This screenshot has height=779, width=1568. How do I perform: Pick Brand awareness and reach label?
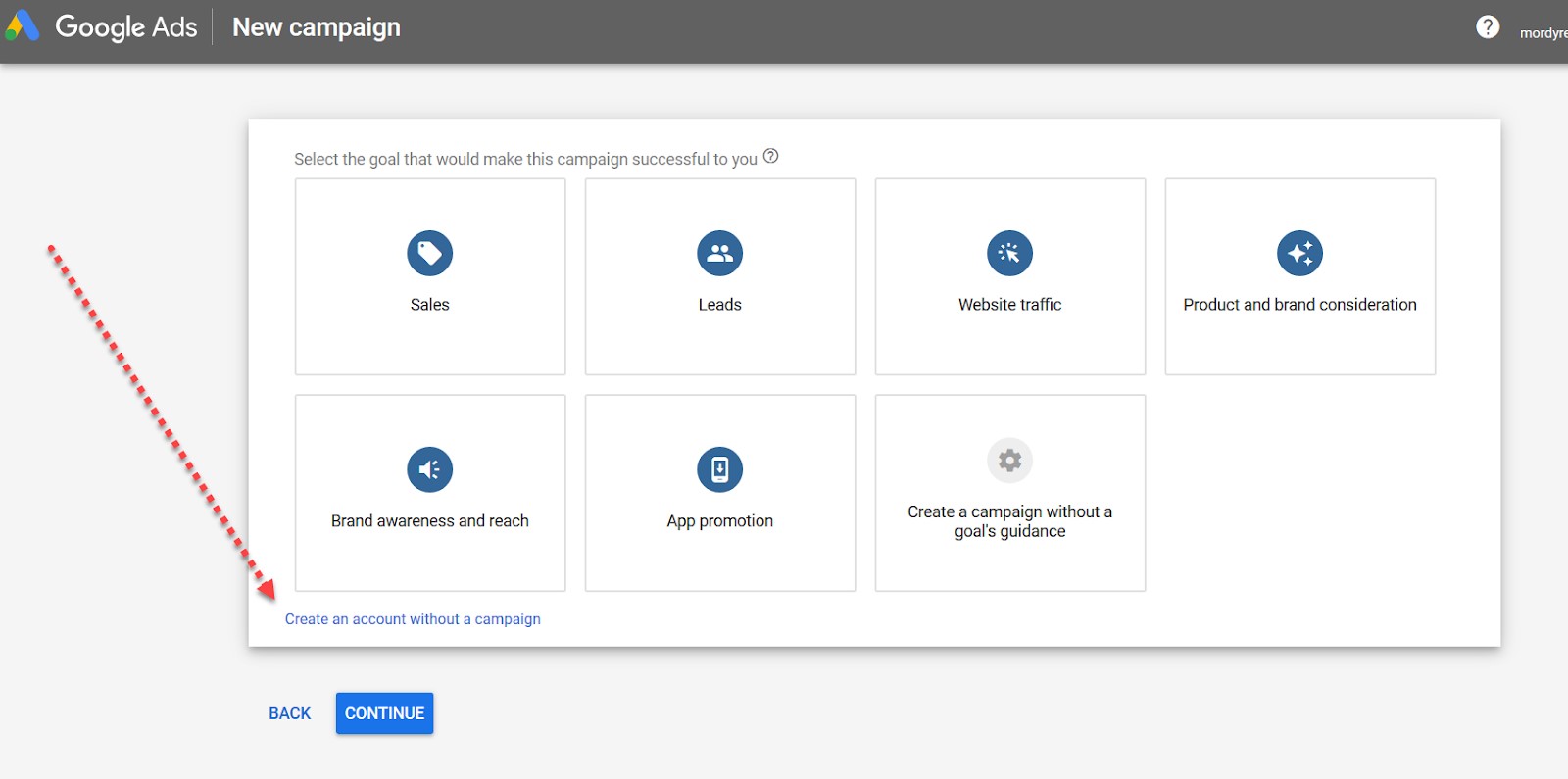click(x=429, y=521)
